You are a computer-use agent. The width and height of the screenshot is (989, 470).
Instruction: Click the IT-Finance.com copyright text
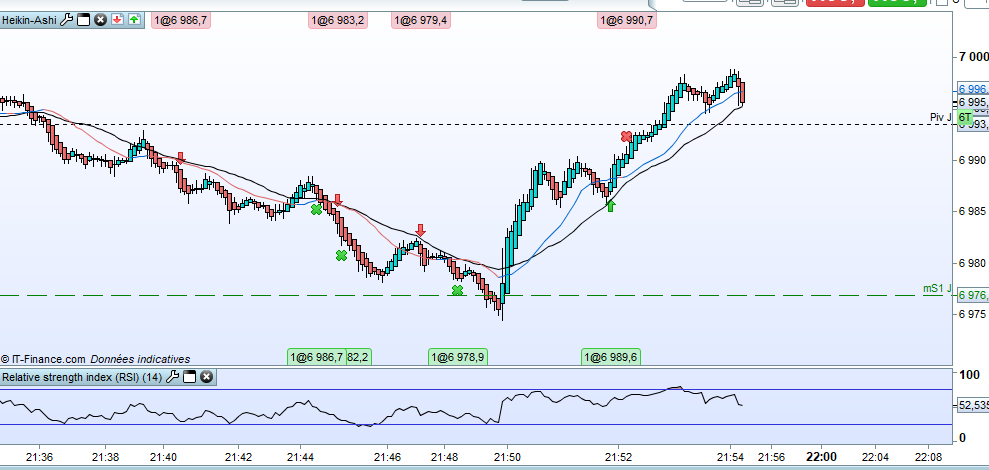(x=43, y=359)
